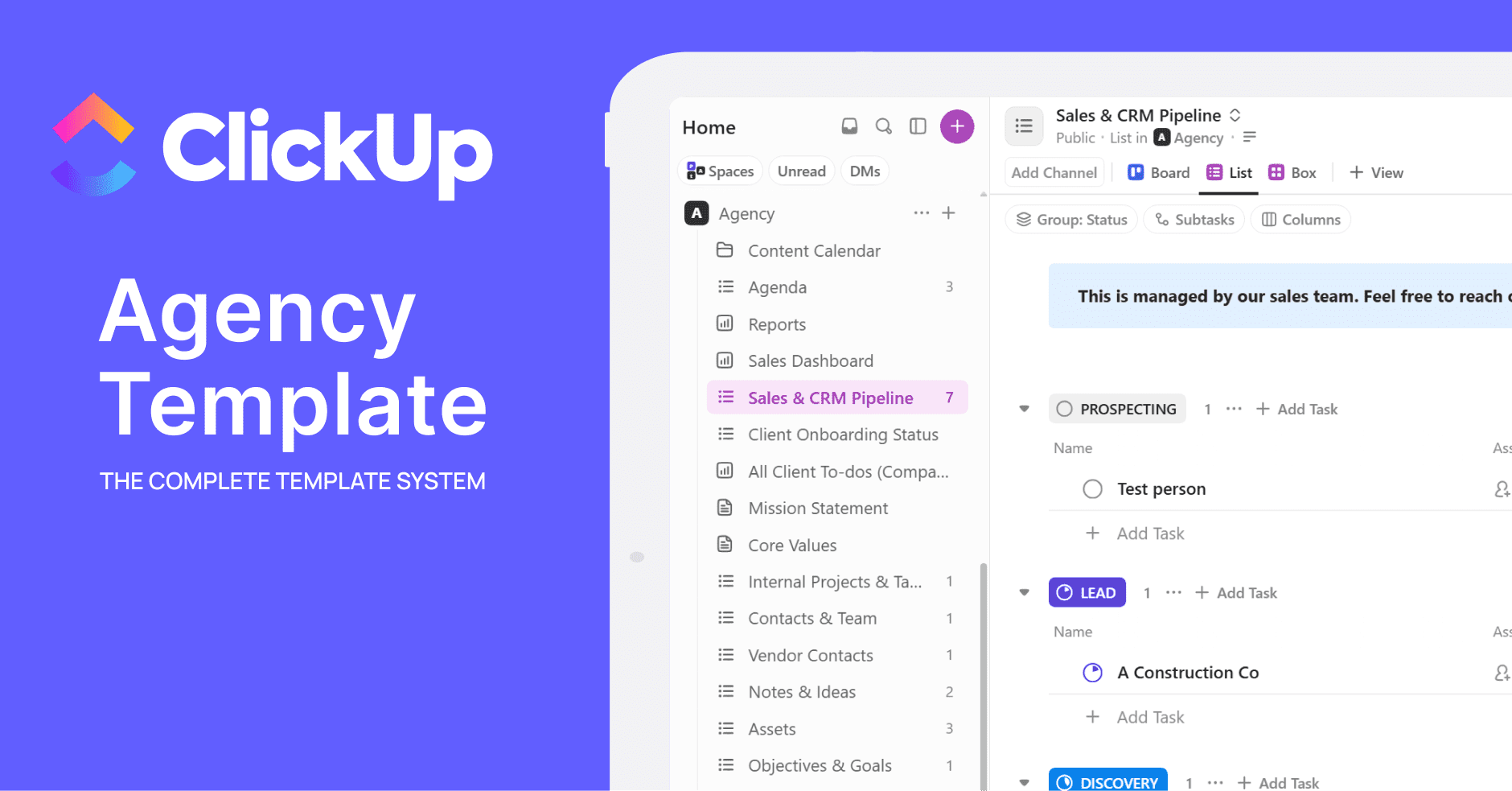
Task: Click the Name column header under PROSPECTING
Action: [x=1073, y=448]
